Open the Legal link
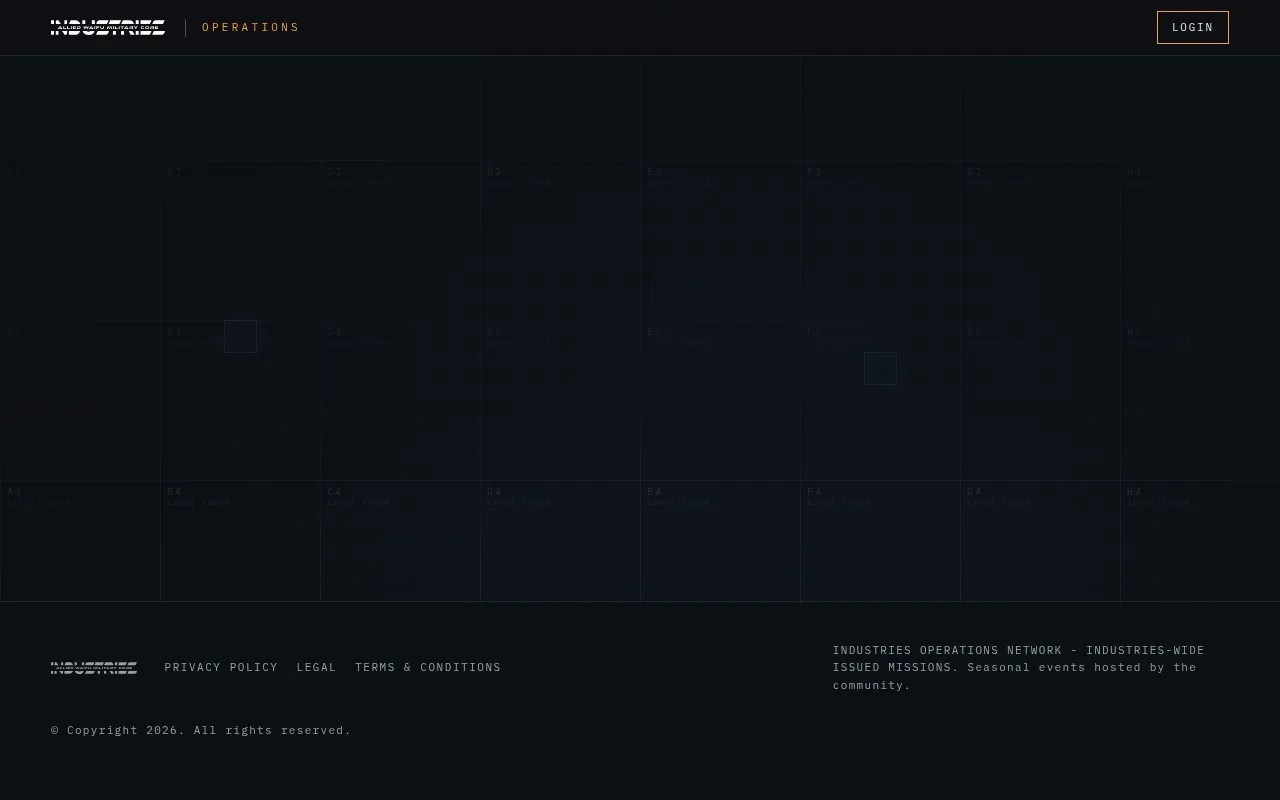The width and height of the screenshot is (1280, 800). 316,667
